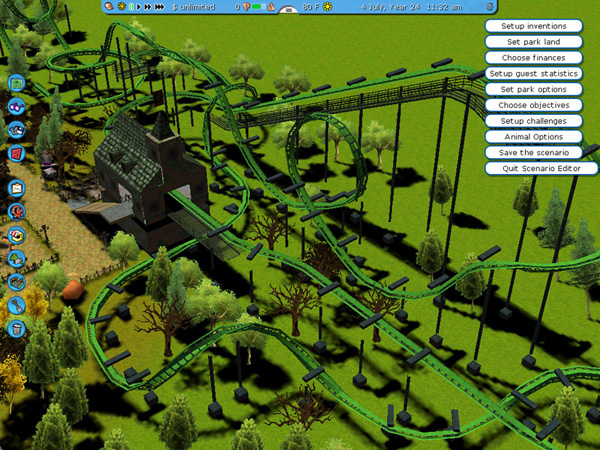The height and width of the screenshot is (450, 600).
Task: Open Animal Options
Action: click(x=534, y=137)
